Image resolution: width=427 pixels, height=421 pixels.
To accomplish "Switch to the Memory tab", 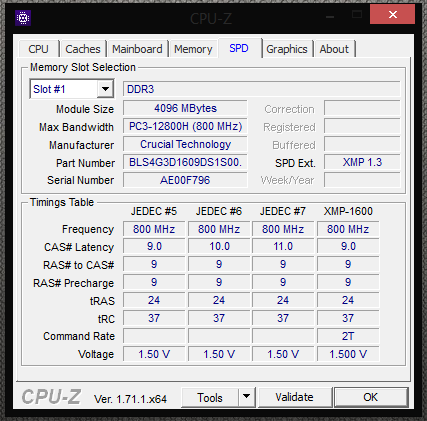I will [193, 49].
